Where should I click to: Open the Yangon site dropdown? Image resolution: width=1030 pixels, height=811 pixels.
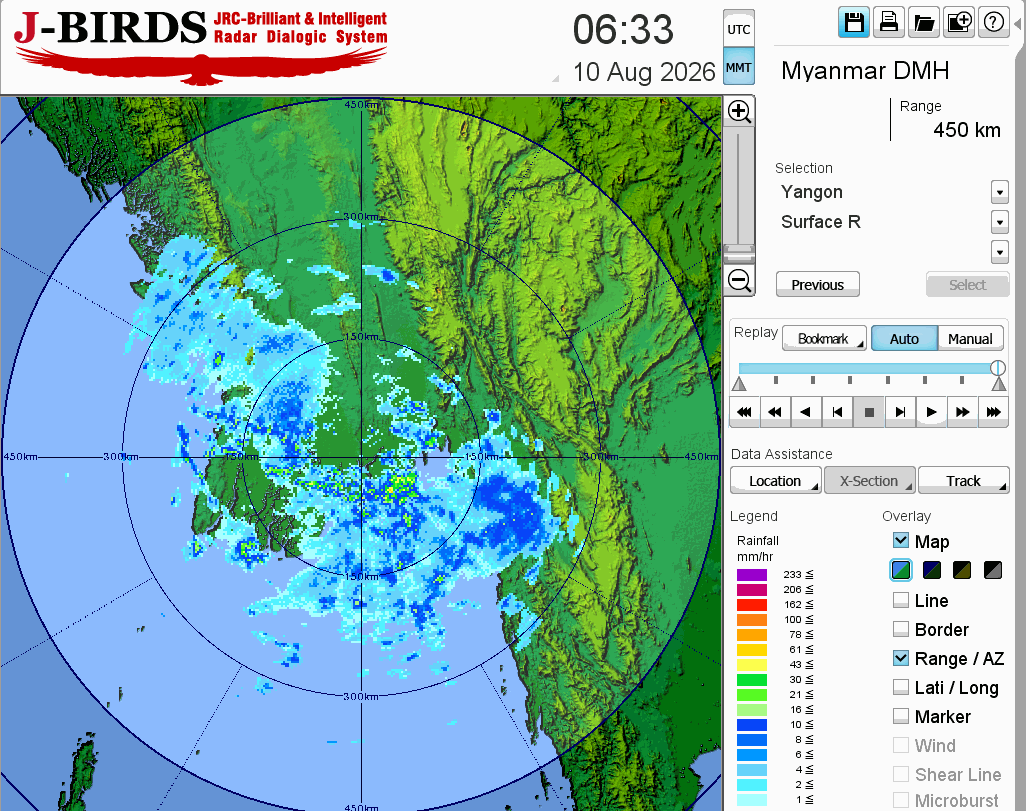click(999, 192)
